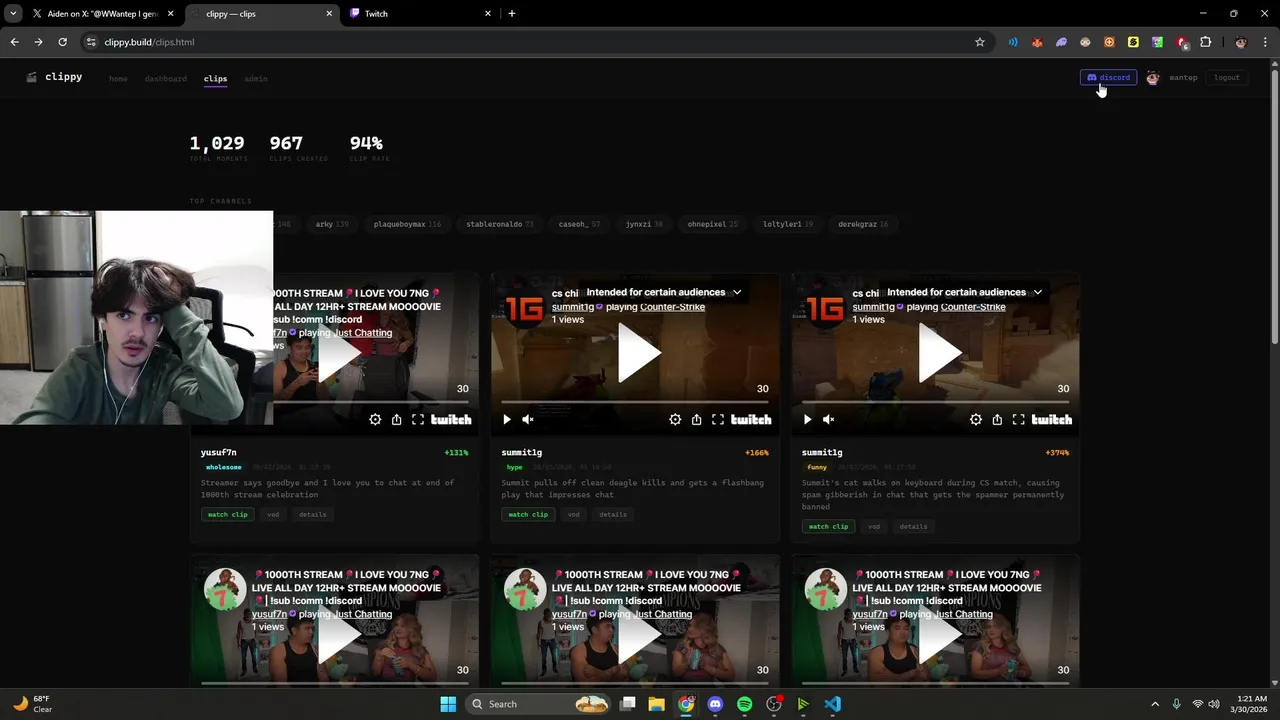
Task: Play the summit1g hype clip using small play icon
Action: pos(507,420)
